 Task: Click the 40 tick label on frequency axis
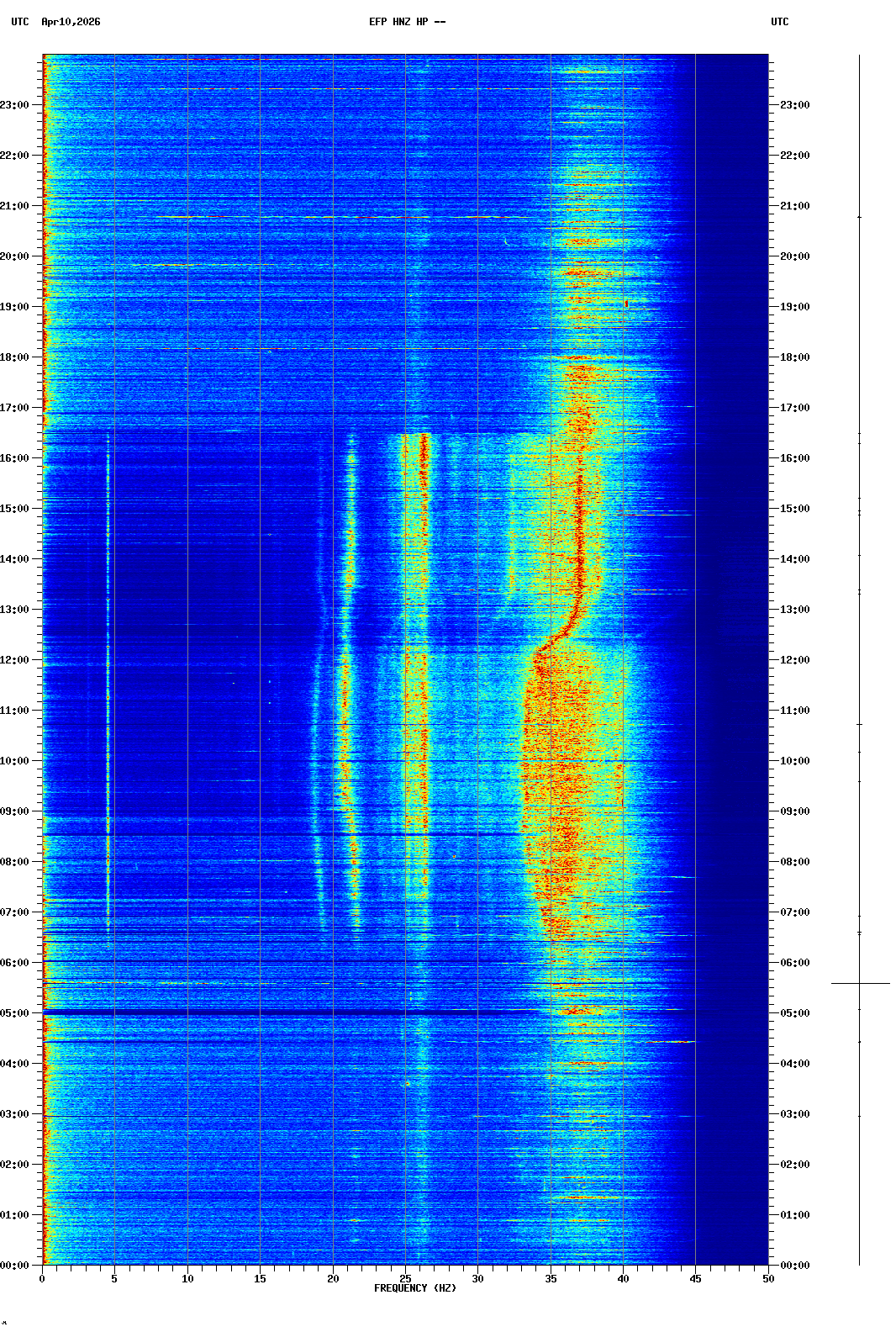pos(623,1279)
